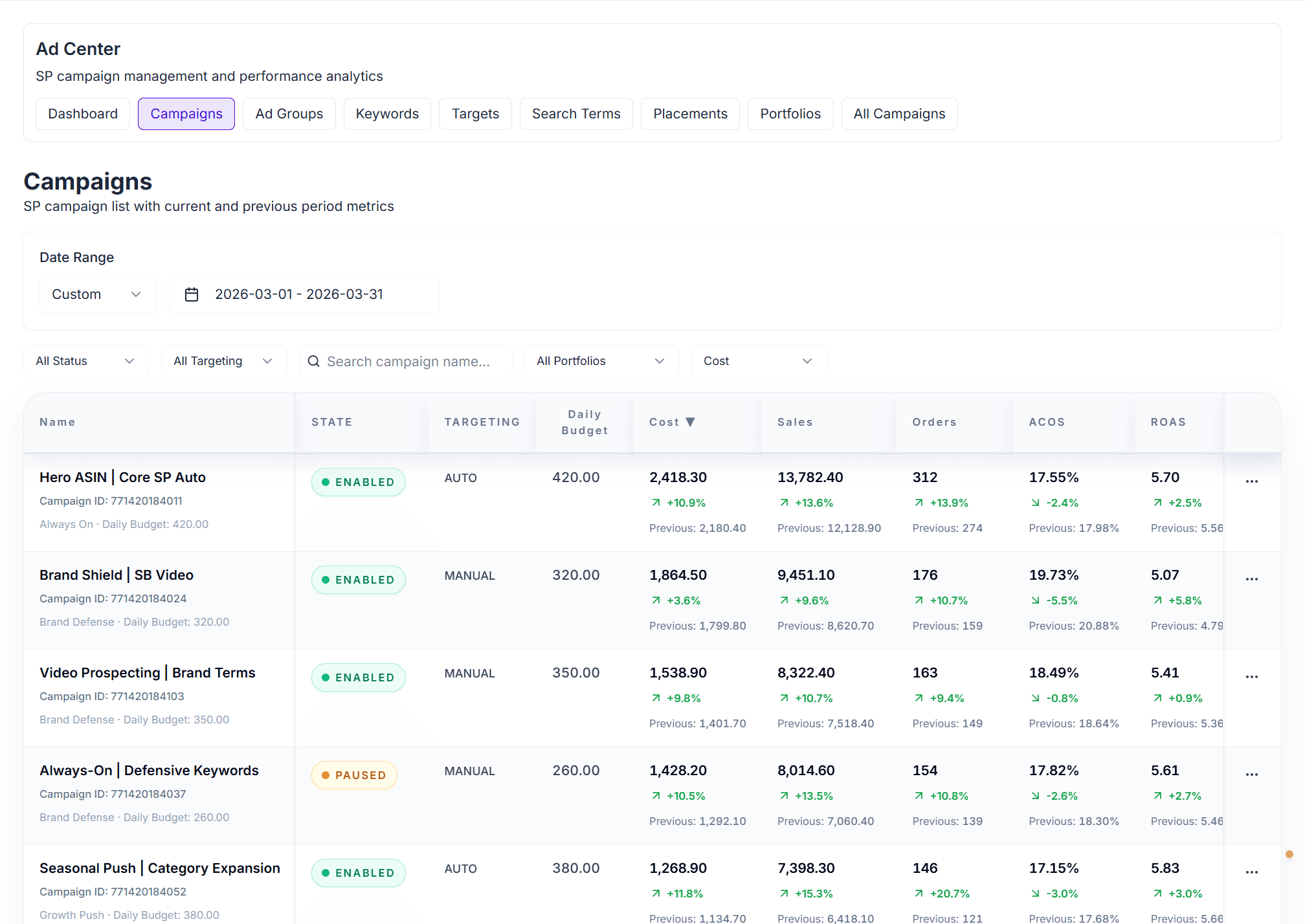Switch to the Search Terms tab

[x=575, y=114]
